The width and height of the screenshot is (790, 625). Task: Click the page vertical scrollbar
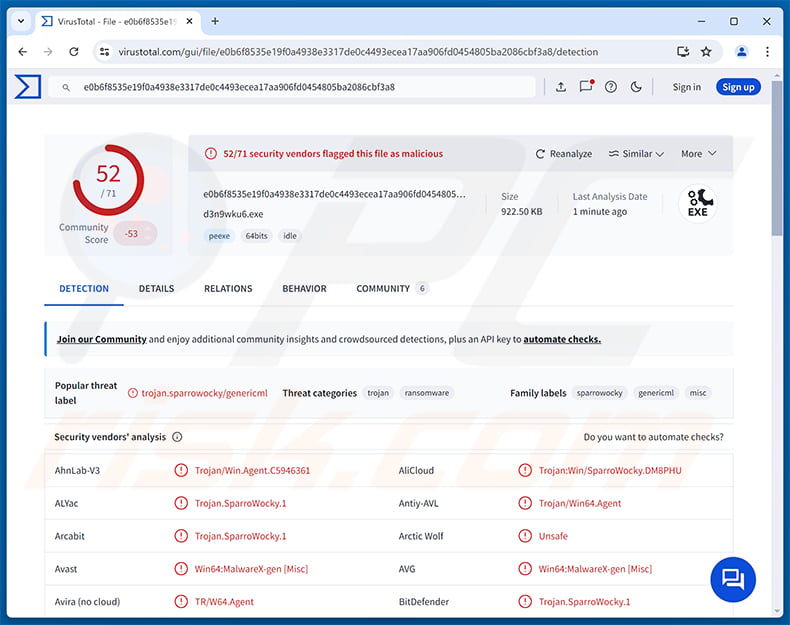point(776,158)
